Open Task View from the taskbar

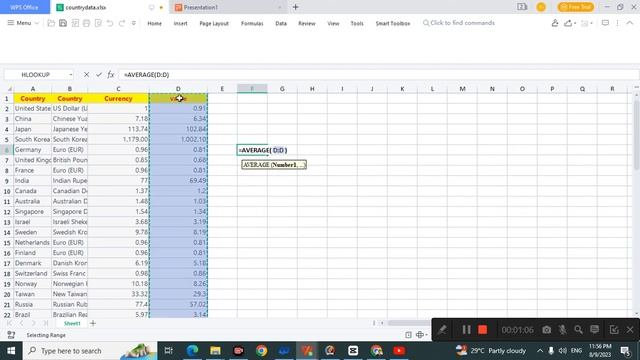click(169, 350)
